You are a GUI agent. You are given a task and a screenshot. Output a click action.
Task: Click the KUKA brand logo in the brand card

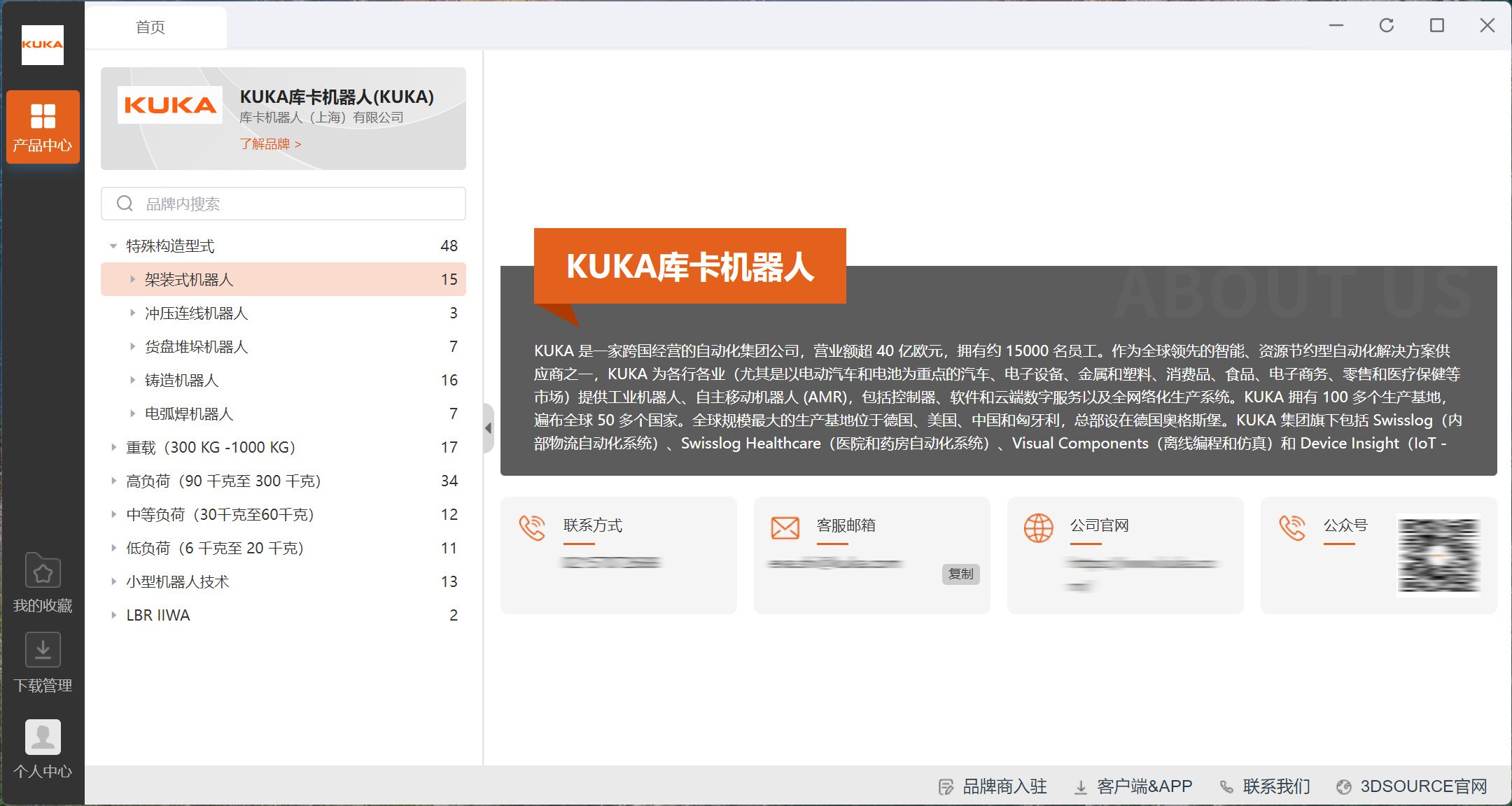point(170,105)
